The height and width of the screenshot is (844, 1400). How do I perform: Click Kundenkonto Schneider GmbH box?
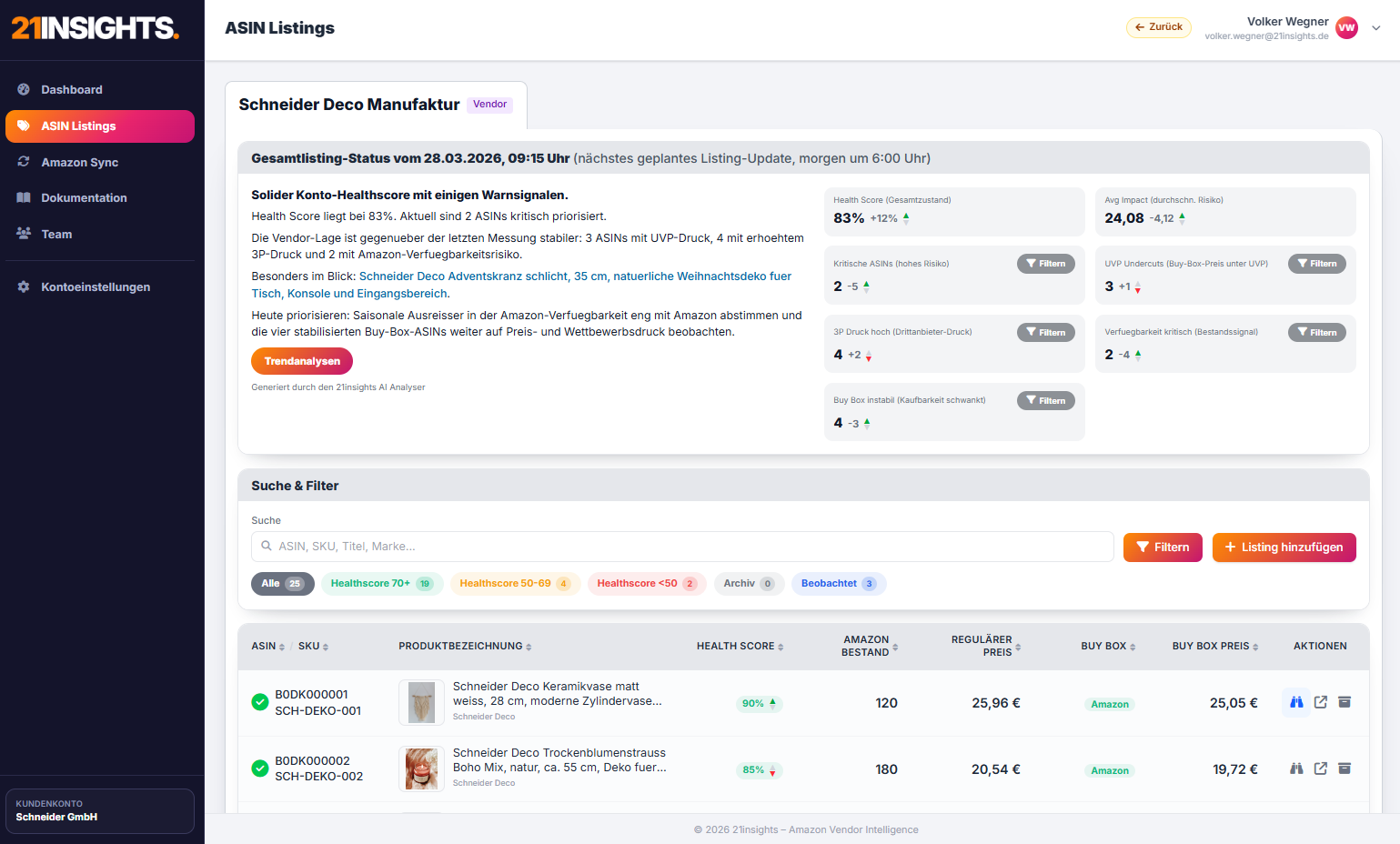100,811
